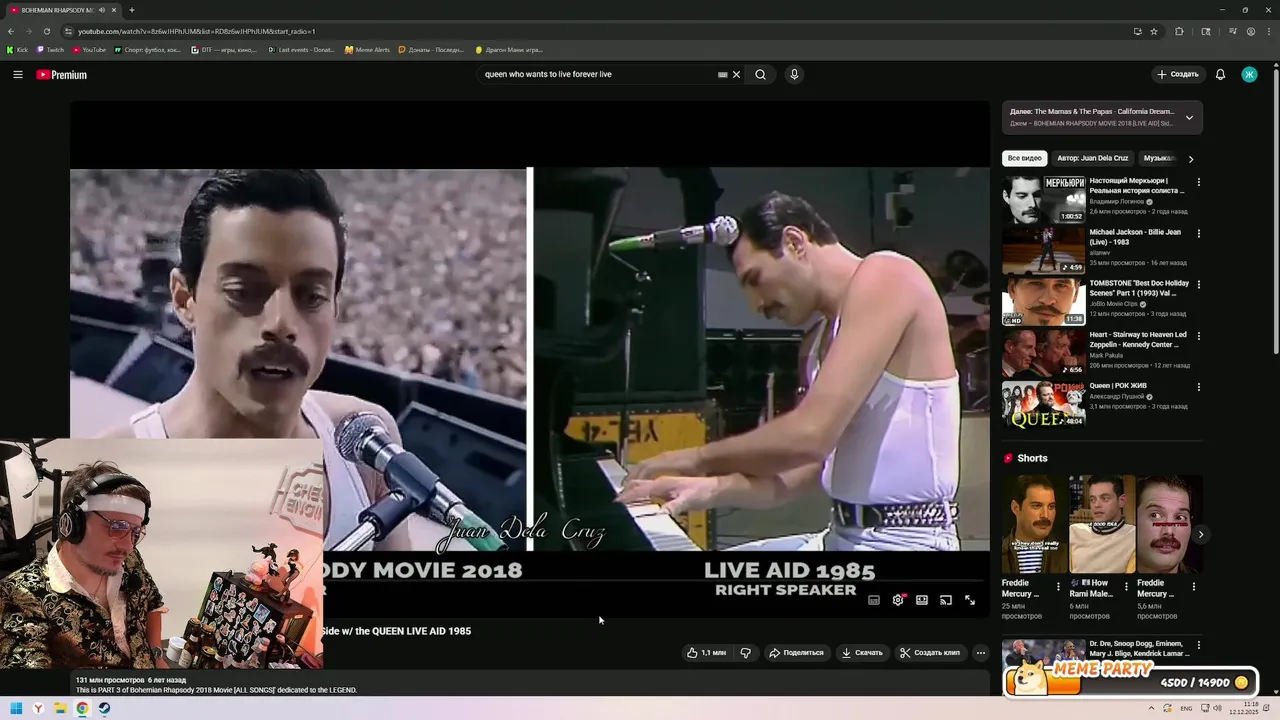Open a new browser tab
Image resolution: width=1280 pixels, height=720 pixels.
tap(131, 10)
